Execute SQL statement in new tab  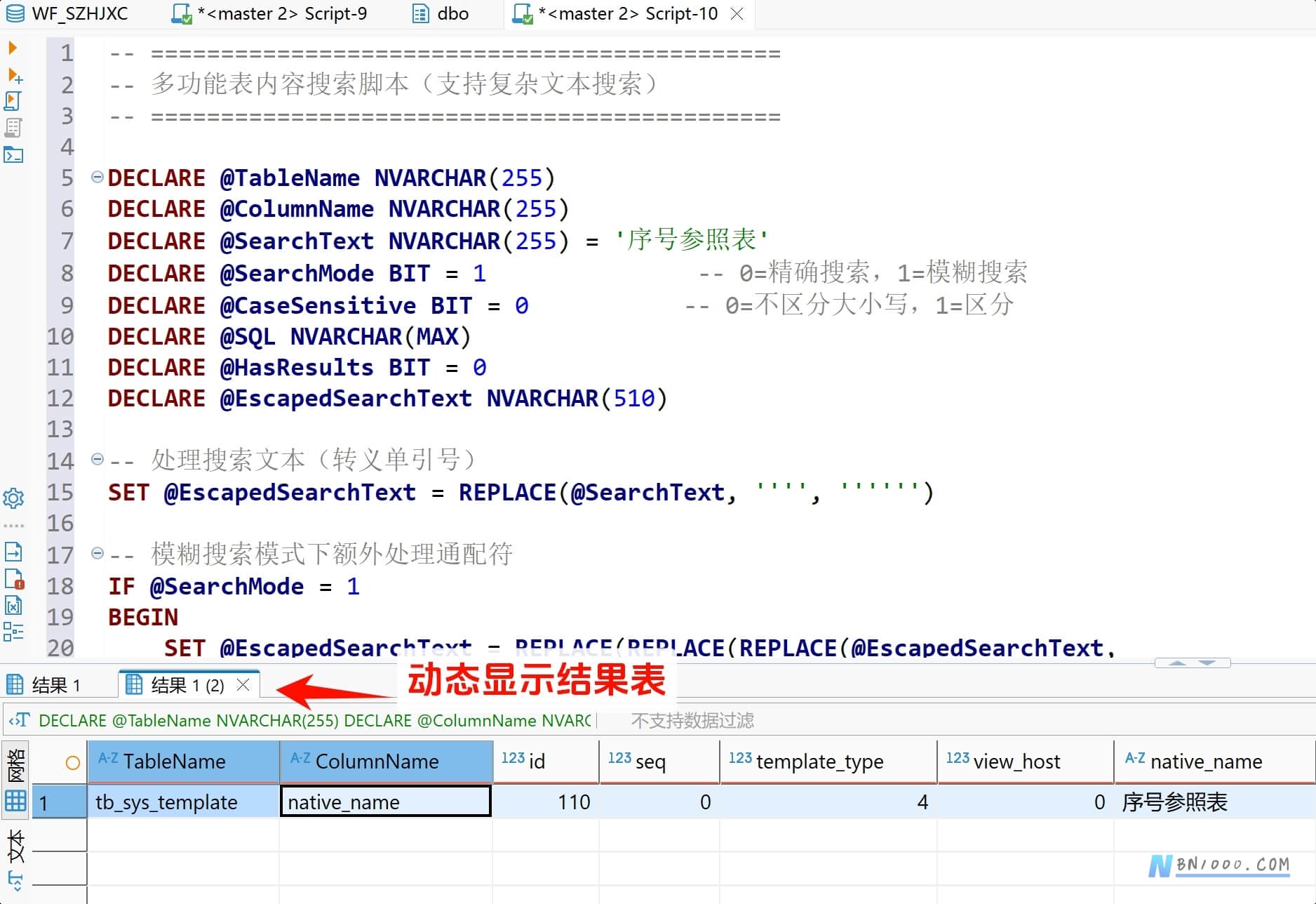pyautogui.click(x=14, y=74)
